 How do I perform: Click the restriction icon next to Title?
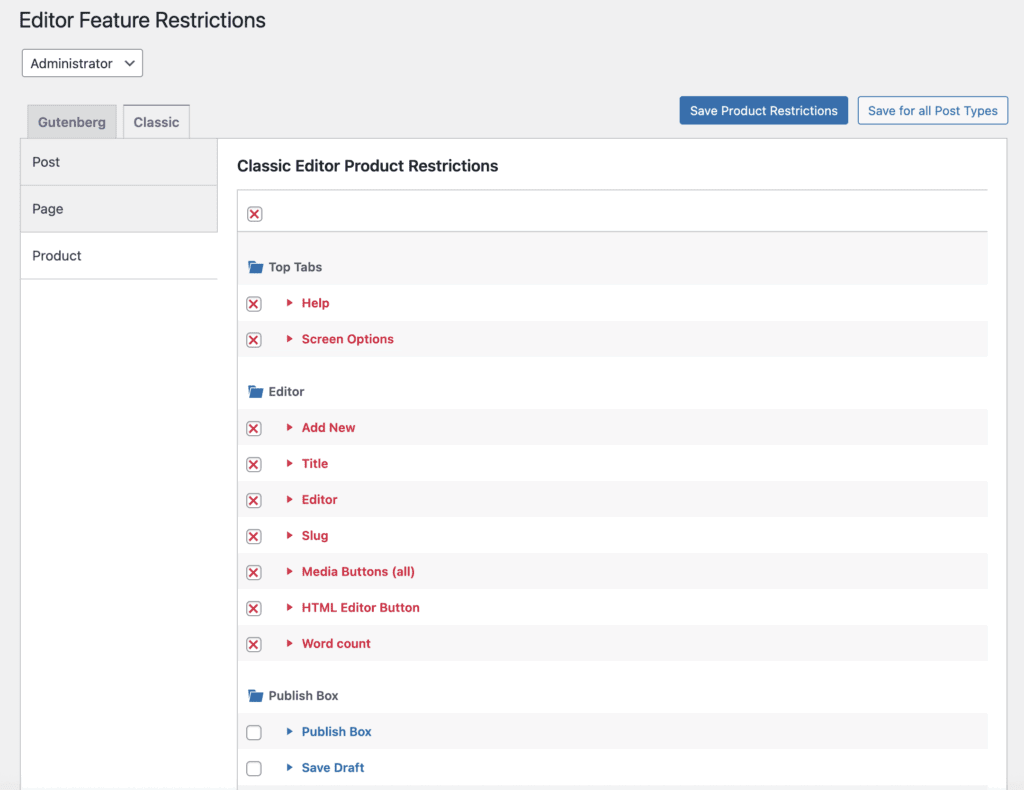click(x=254, y=463)
